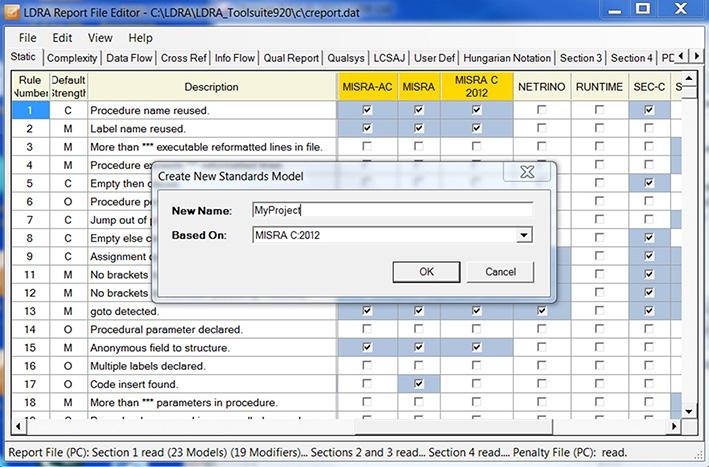Viewport: 709px width, 467px height.
Task: Open the Info Flow tab
Action: click(x=235, y=58)
